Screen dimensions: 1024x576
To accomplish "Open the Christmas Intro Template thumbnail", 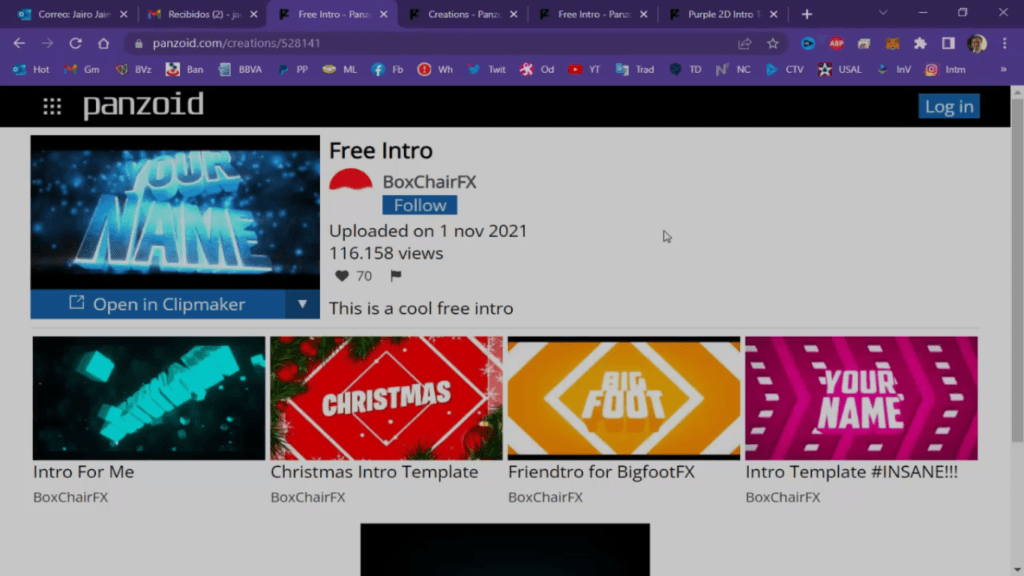I will pyautogui.click(x=386, y=397).
